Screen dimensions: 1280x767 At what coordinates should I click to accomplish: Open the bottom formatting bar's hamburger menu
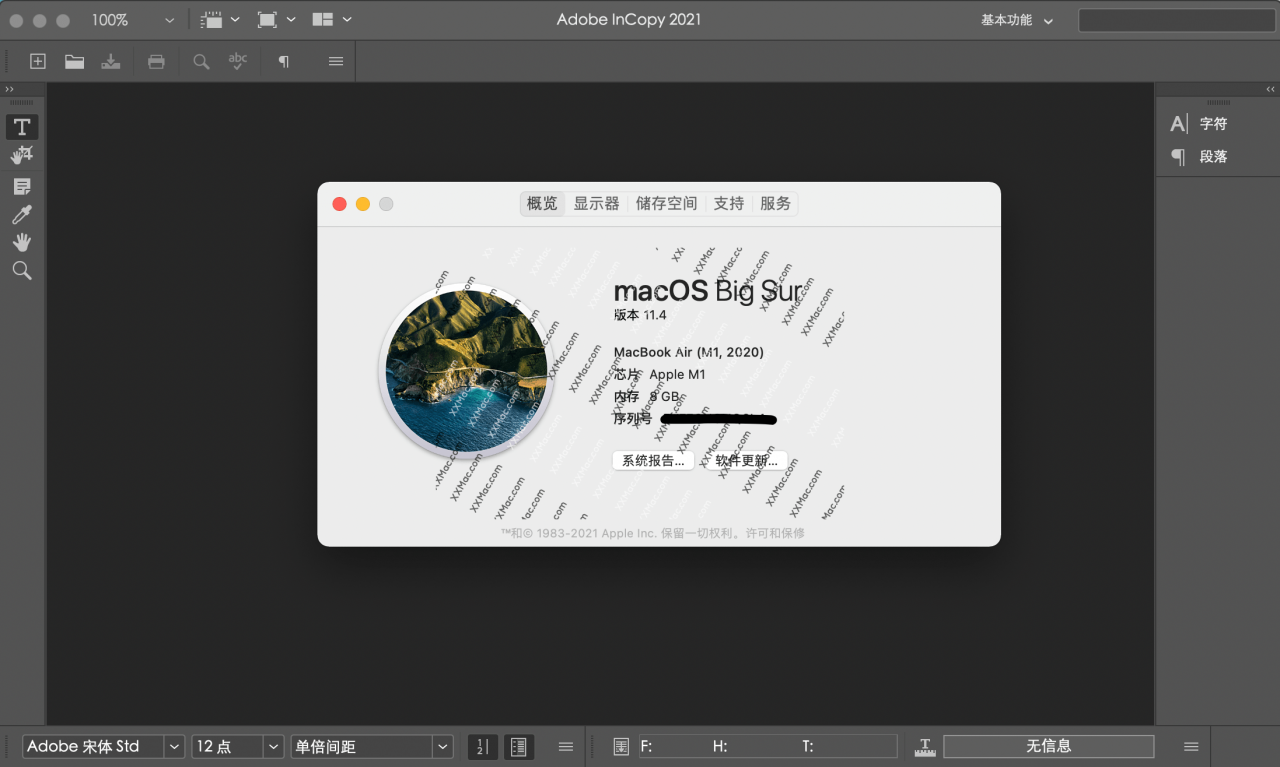point(566,746)
